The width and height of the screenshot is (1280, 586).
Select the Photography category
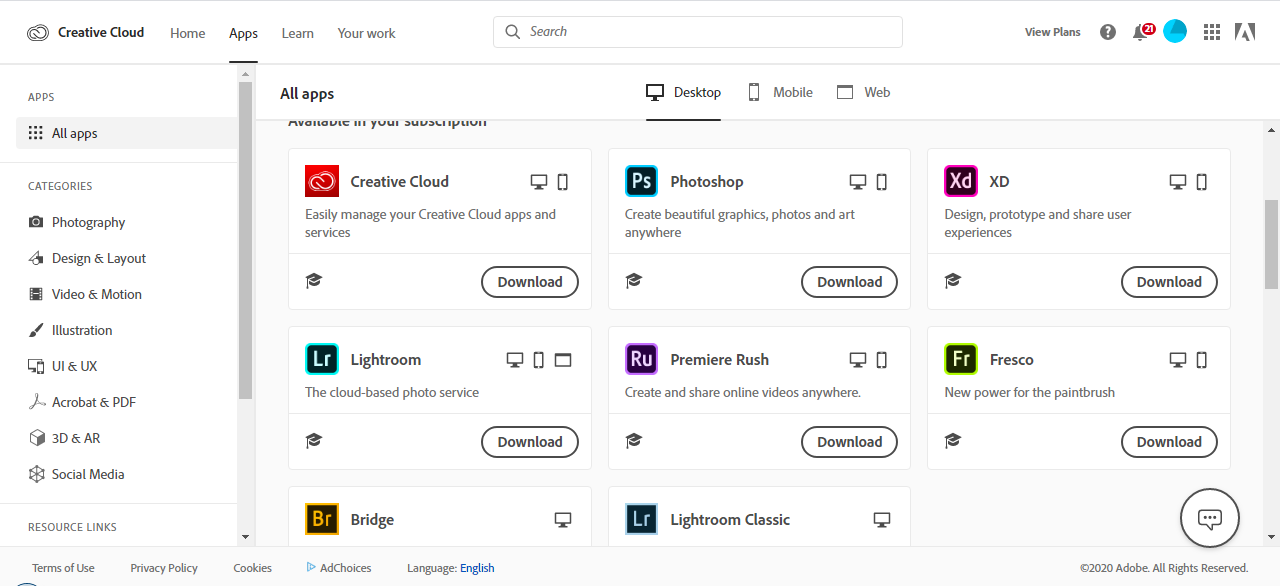[88, 222]
